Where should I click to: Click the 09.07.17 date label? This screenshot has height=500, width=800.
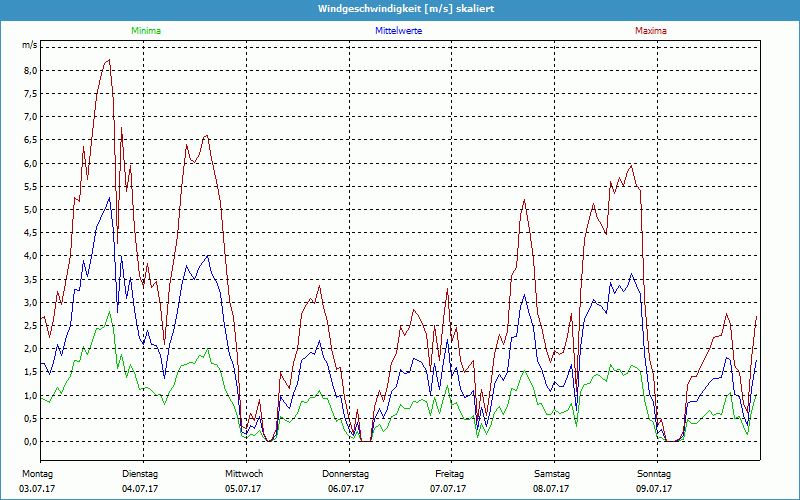(654, 489)
